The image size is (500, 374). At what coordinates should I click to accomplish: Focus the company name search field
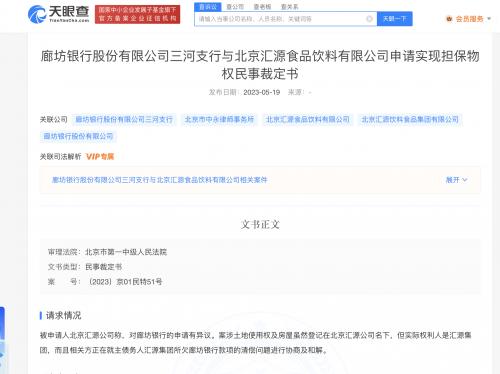(281, 19)
